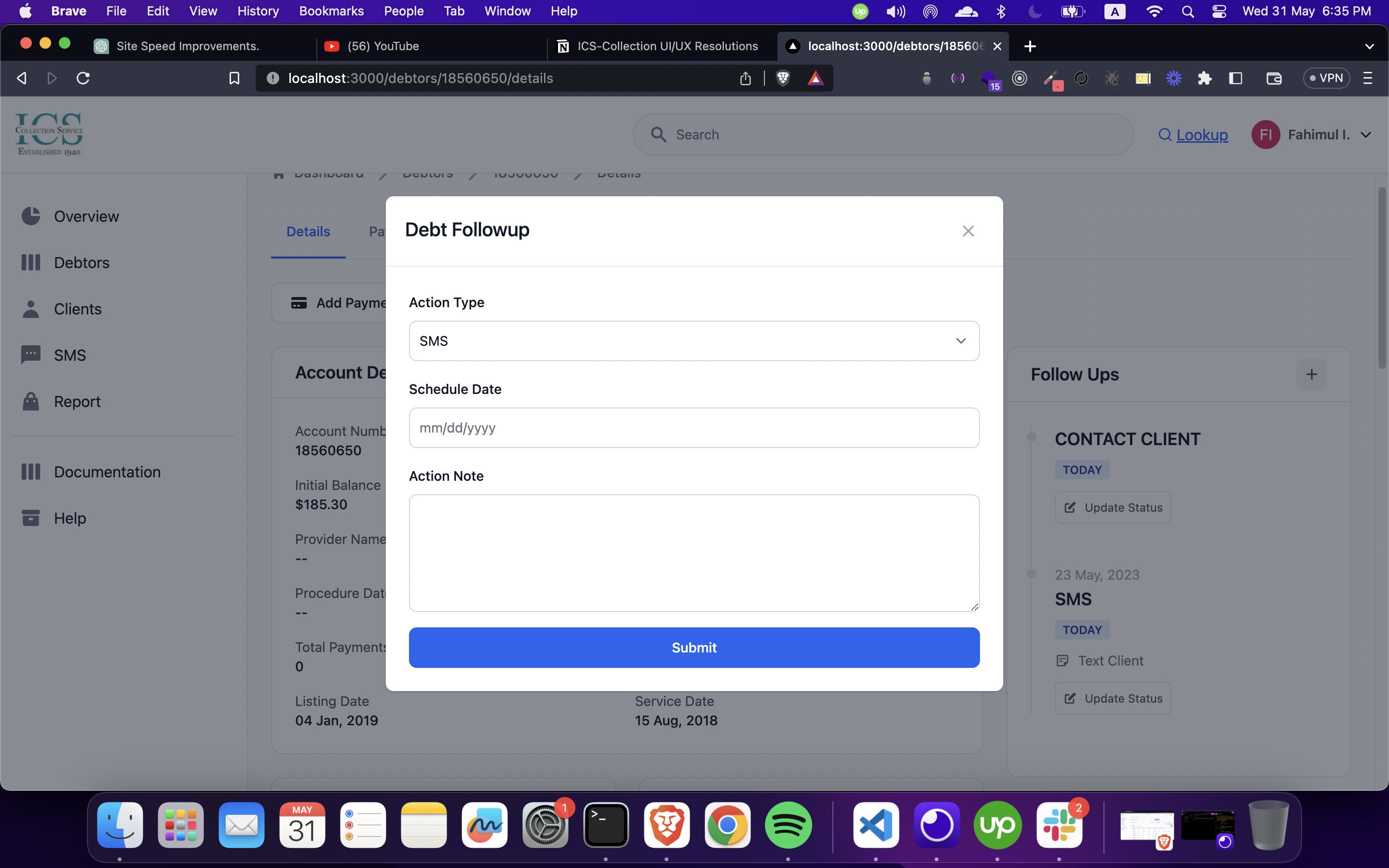The height and width of the screenshot is (868, 1389).
Task: Click the Clients person icon
Action: point(30,309)
